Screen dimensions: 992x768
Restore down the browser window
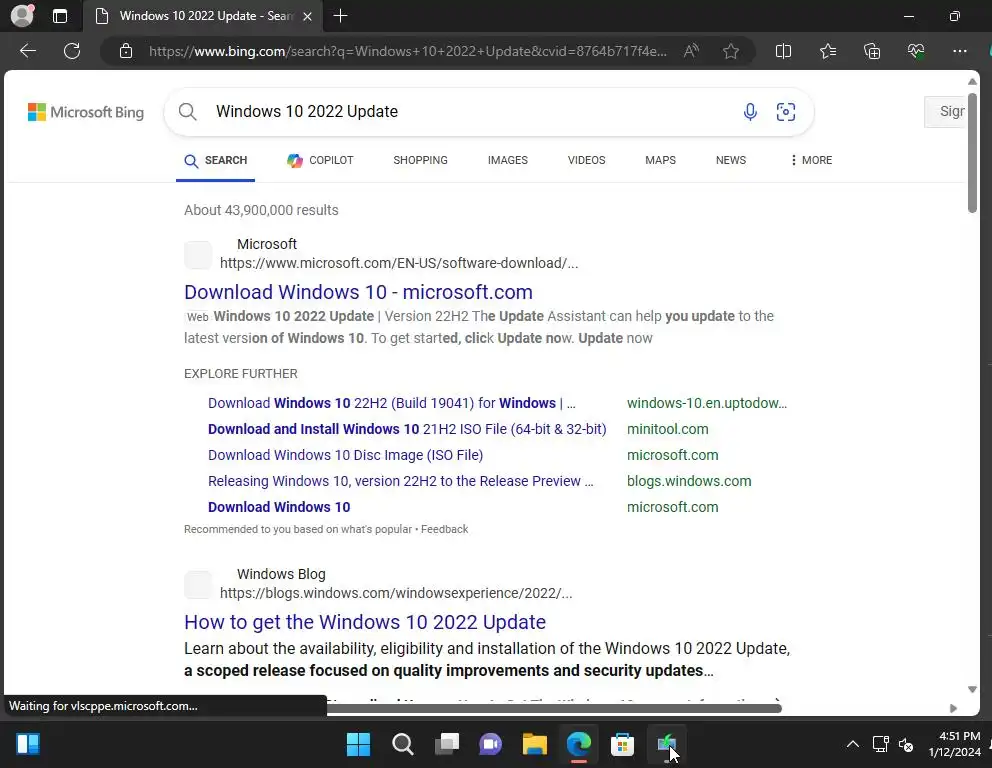pyautogui.click(x=954, y=16)
